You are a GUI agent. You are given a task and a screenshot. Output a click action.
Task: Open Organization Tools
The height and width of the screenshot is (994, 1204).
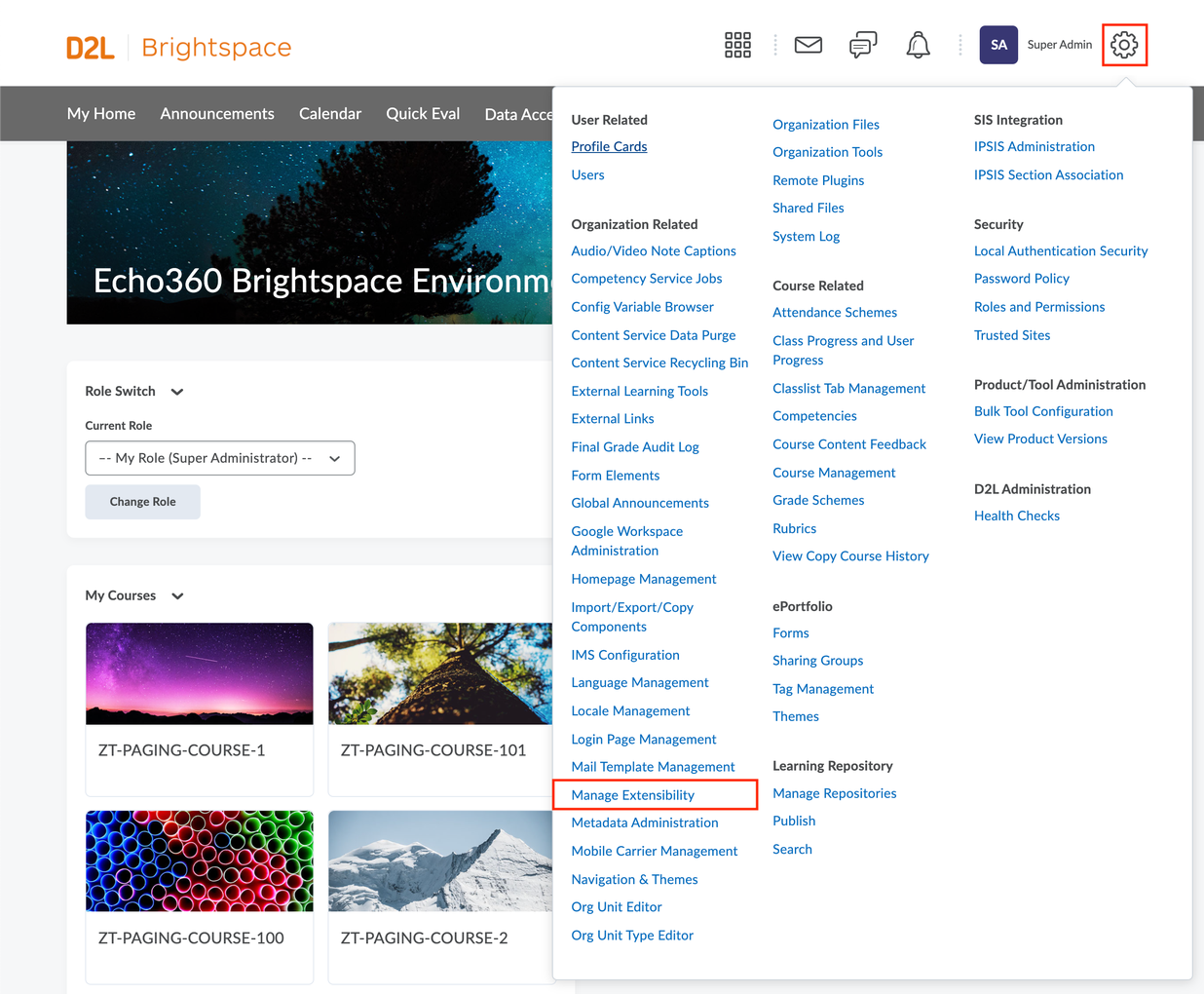[827, 152]
